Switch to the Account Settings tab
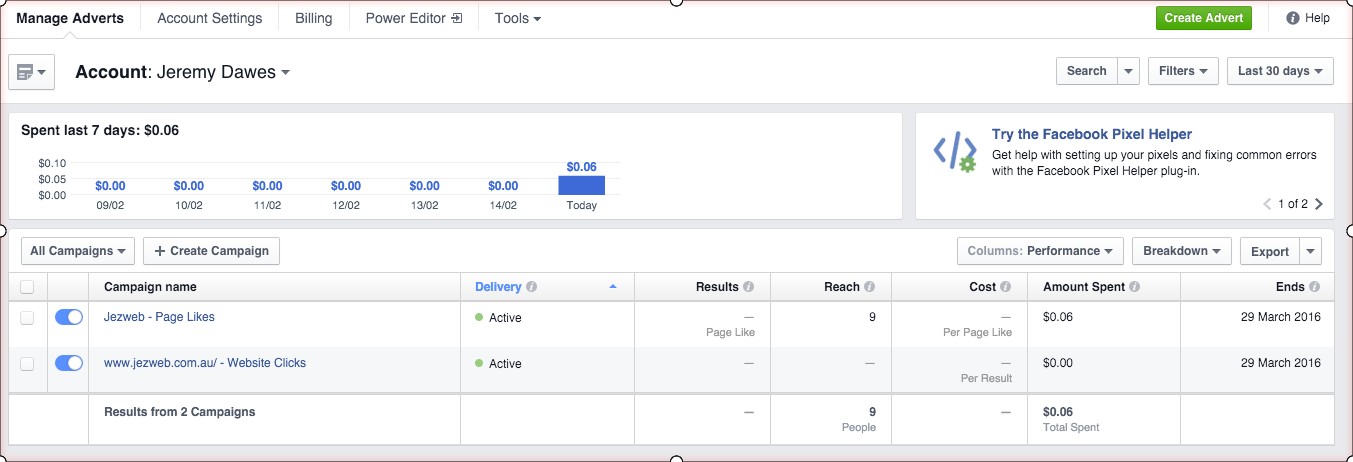 [210, 18]
